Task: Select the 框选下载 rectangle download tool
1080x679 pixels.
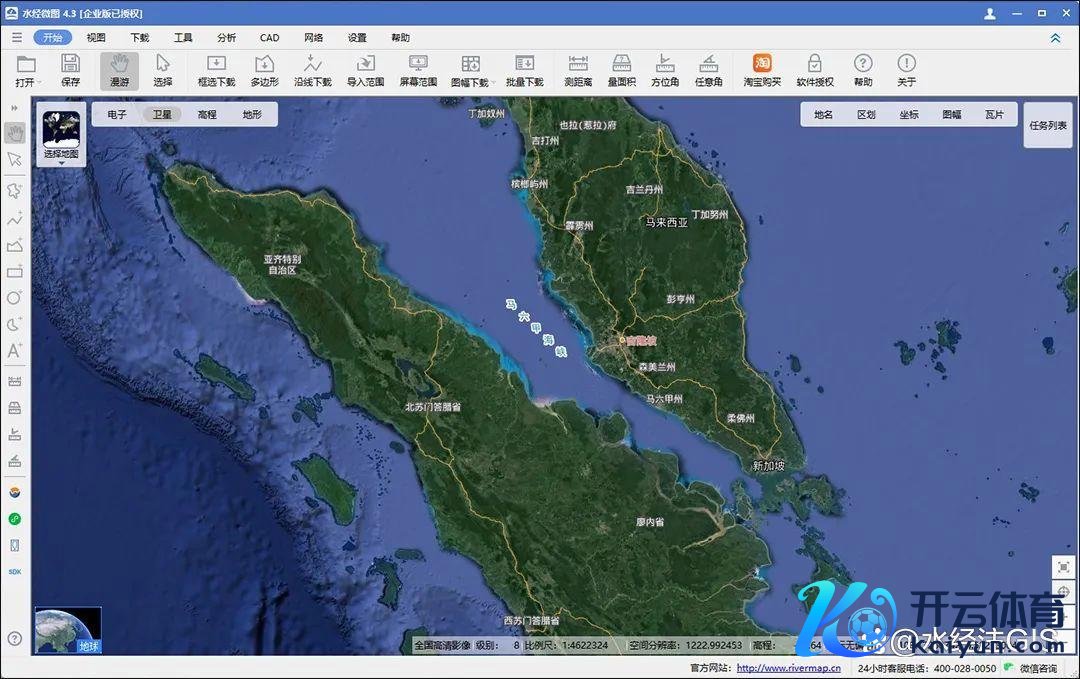Action: pyautogui.click(x=216, y=69)
